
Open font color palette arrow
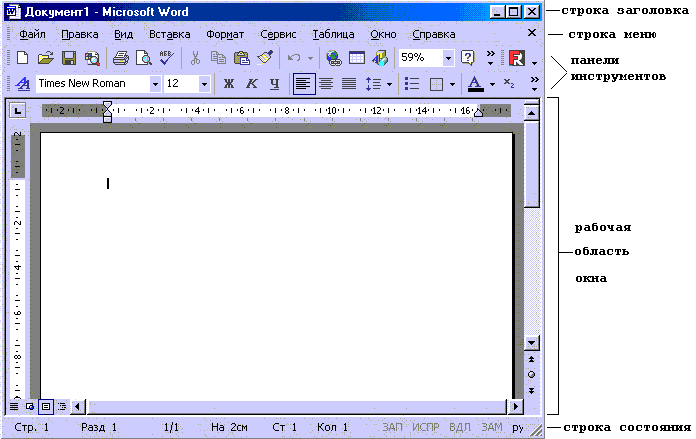(x=492, y=84)
